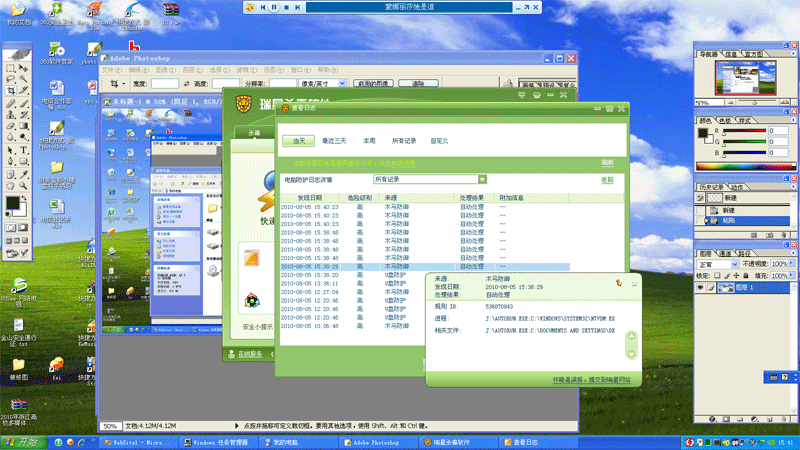The height and width of the screenshot is (450, 800).
Task: Select the Lasso tool
Action: pyautogui.click(x=10, y=79)
